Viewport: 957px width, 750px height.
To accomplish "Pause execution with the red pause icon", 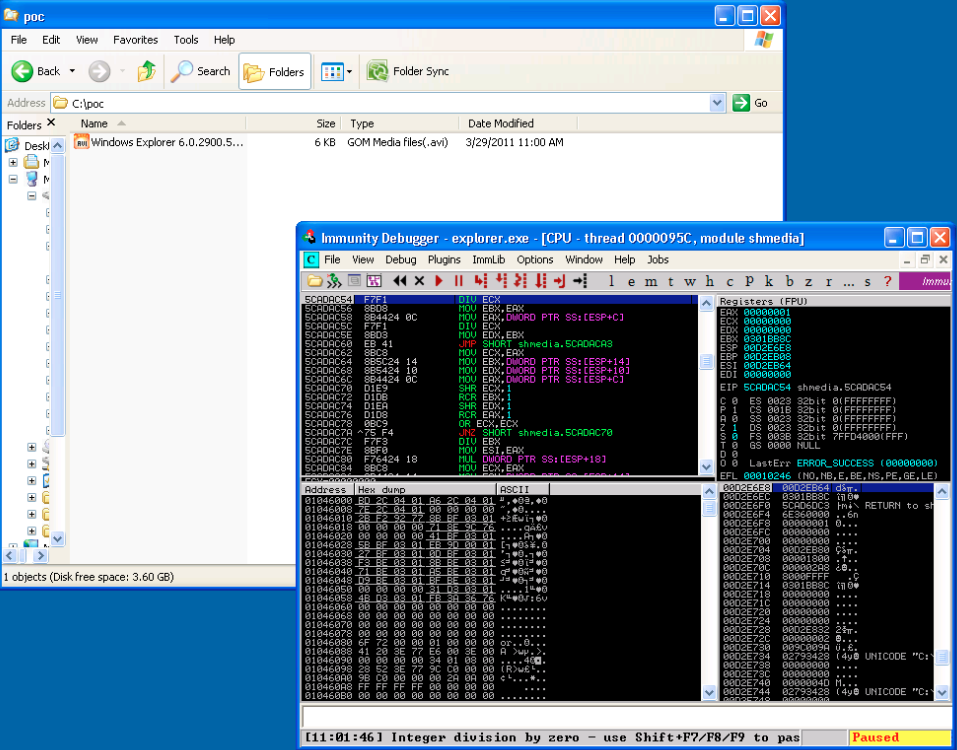I will tap(458, 281).
